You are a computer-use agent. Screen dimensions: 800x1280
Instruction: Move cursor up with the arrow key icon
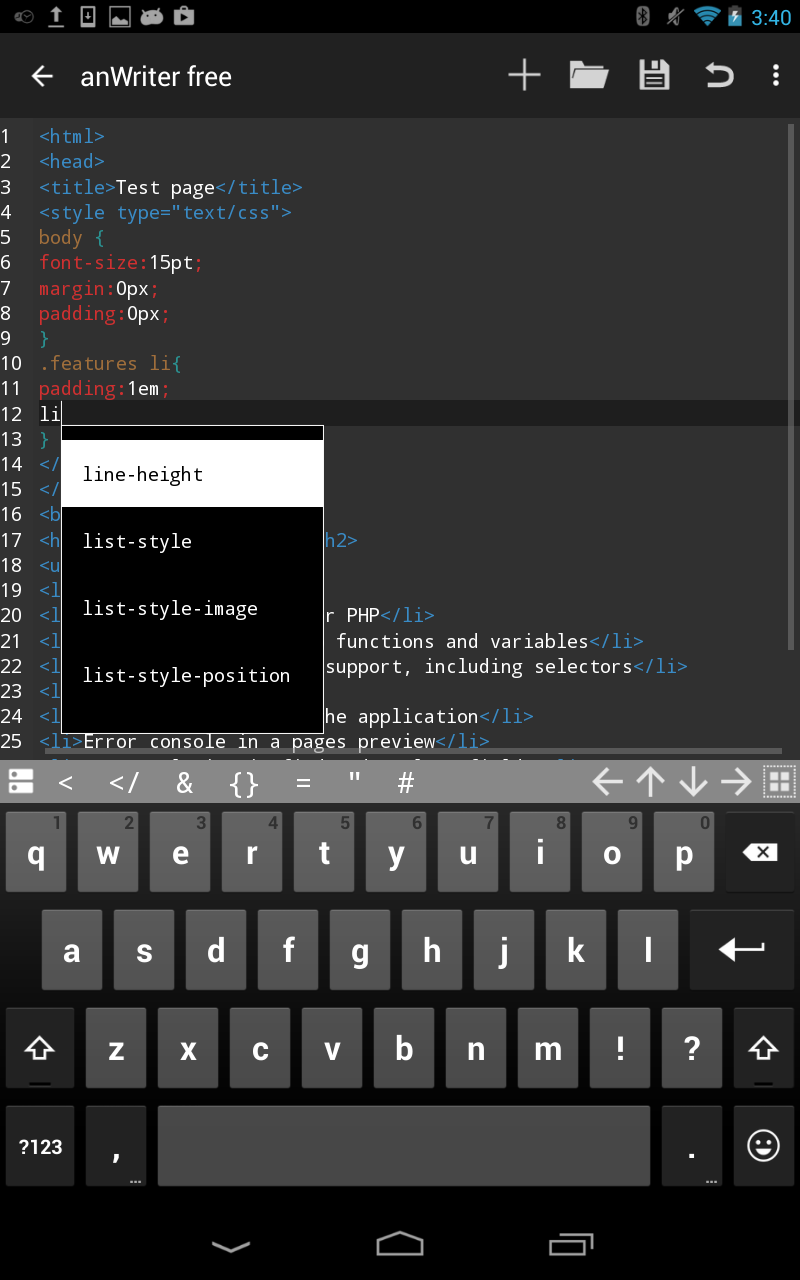(x=651, y=782)
